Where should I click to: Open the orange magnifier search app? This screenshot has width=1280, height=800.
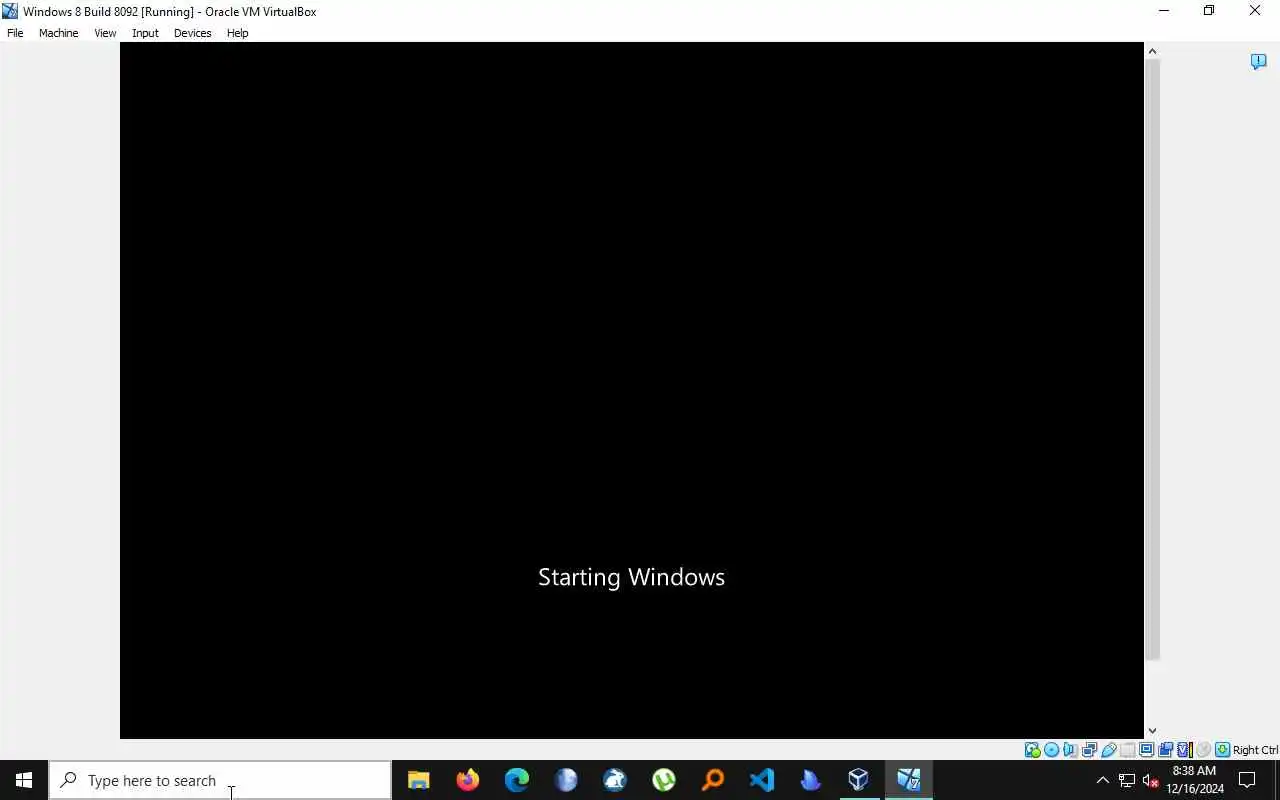tap(712, 780)
